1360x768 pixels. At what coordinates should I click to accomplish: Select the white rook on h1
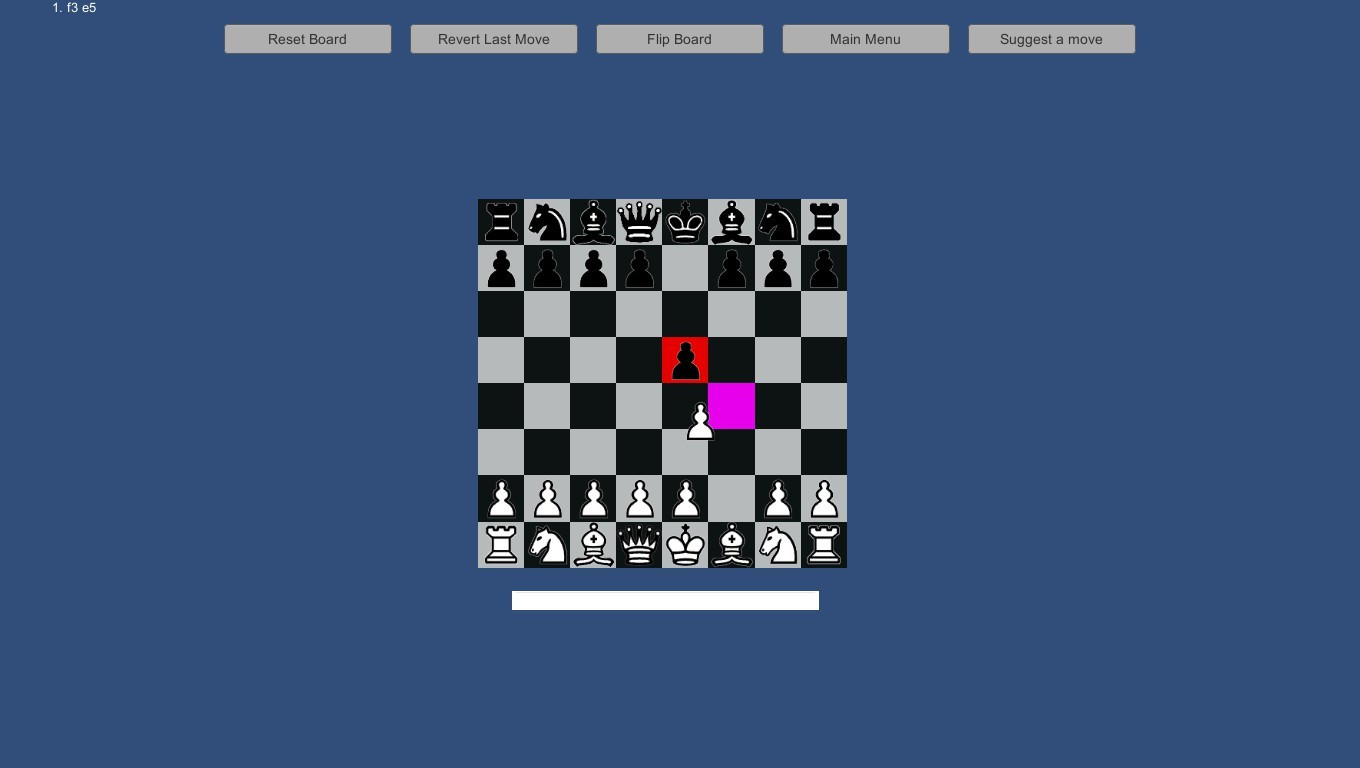pos(824,545)
